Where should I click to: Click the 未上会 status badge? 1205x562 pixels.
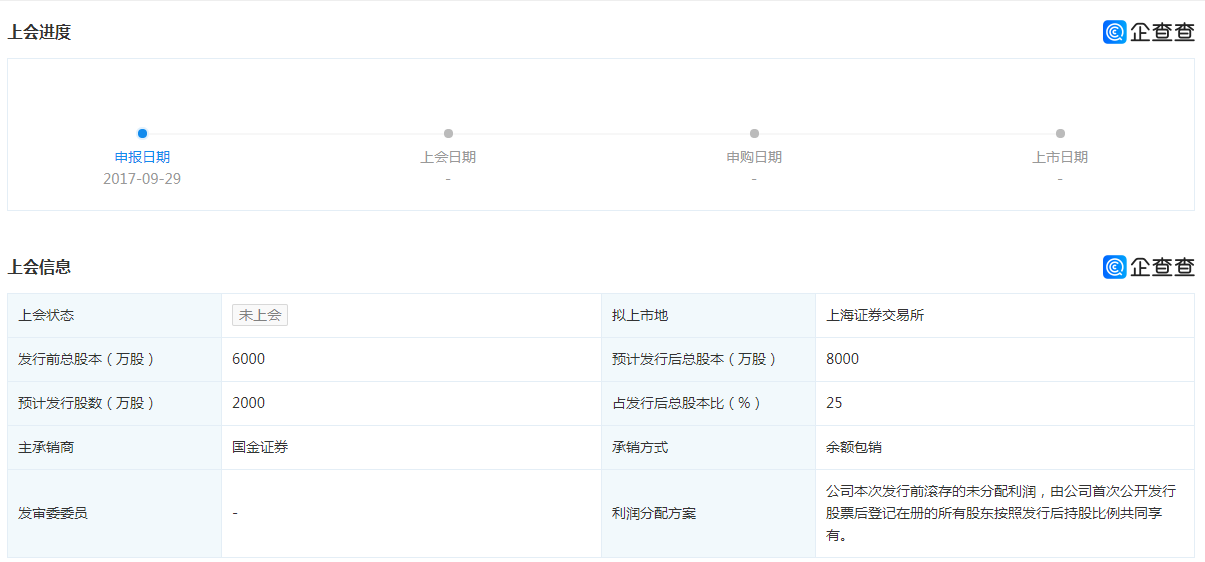click(260, 315)
